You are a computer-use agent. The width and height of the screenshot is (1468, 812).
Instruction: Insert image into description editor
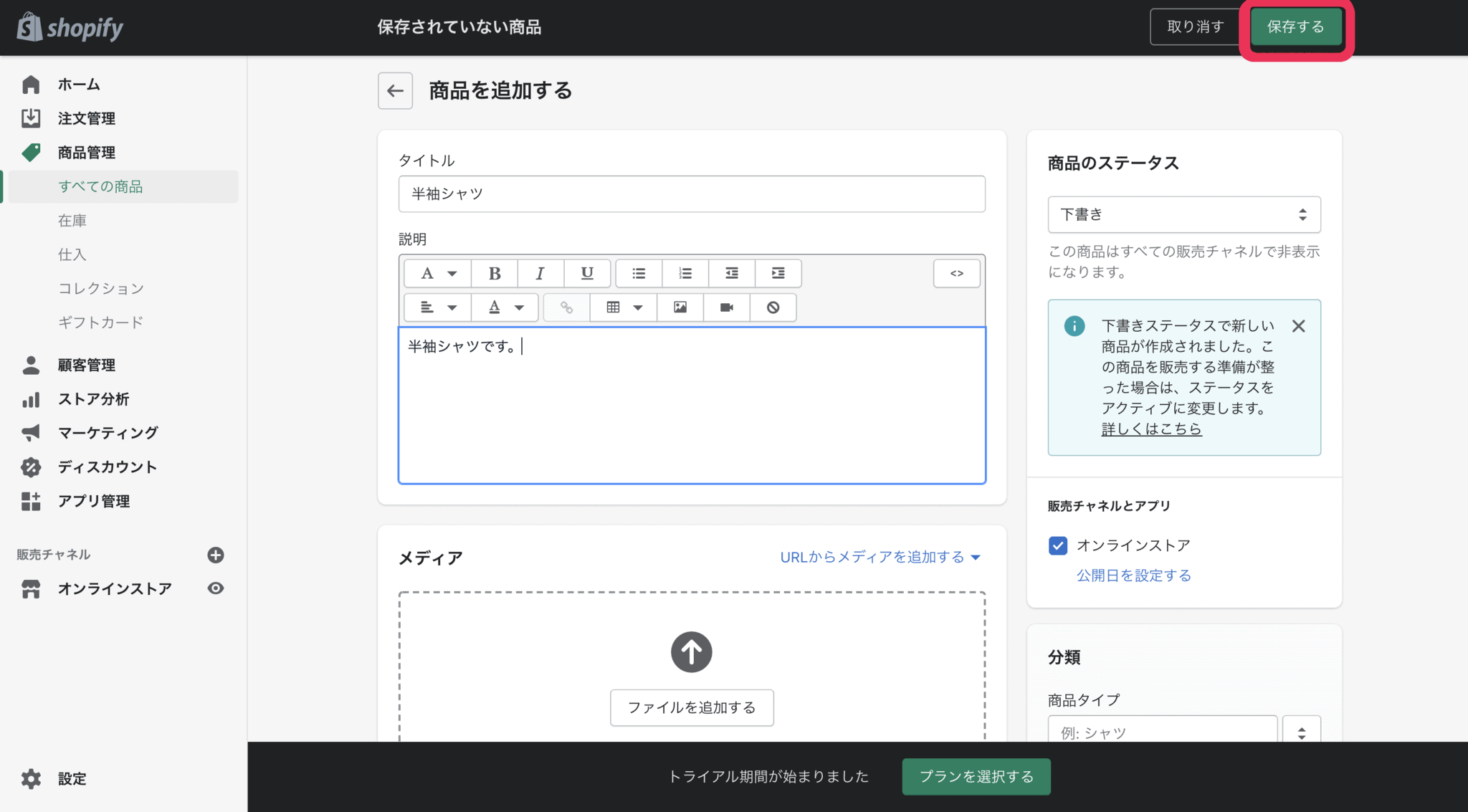tap(680, 307)
